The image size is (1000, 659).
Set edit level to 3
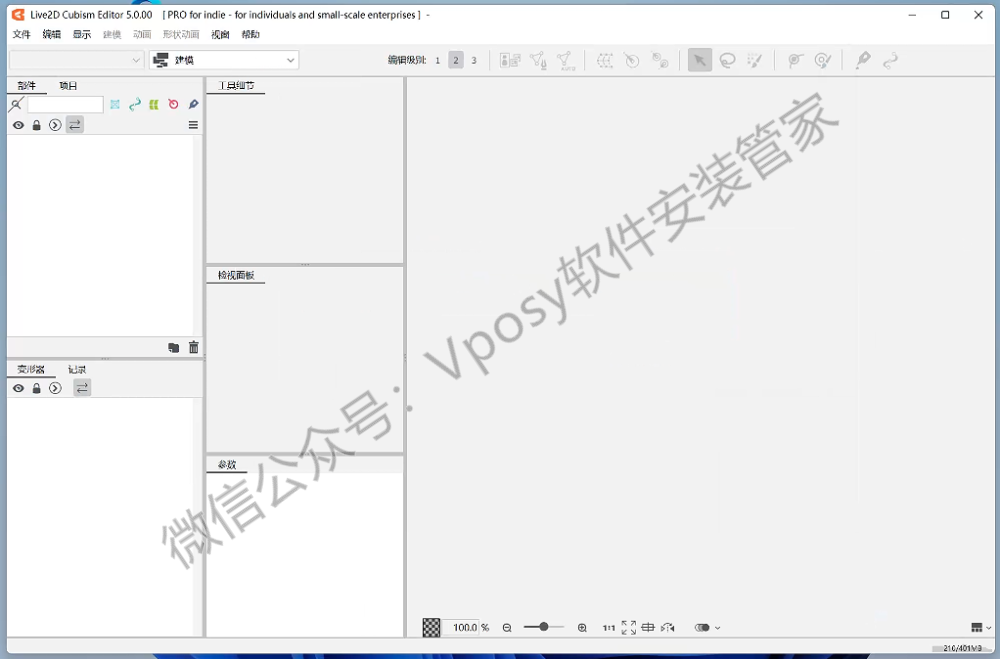point(474,61)
